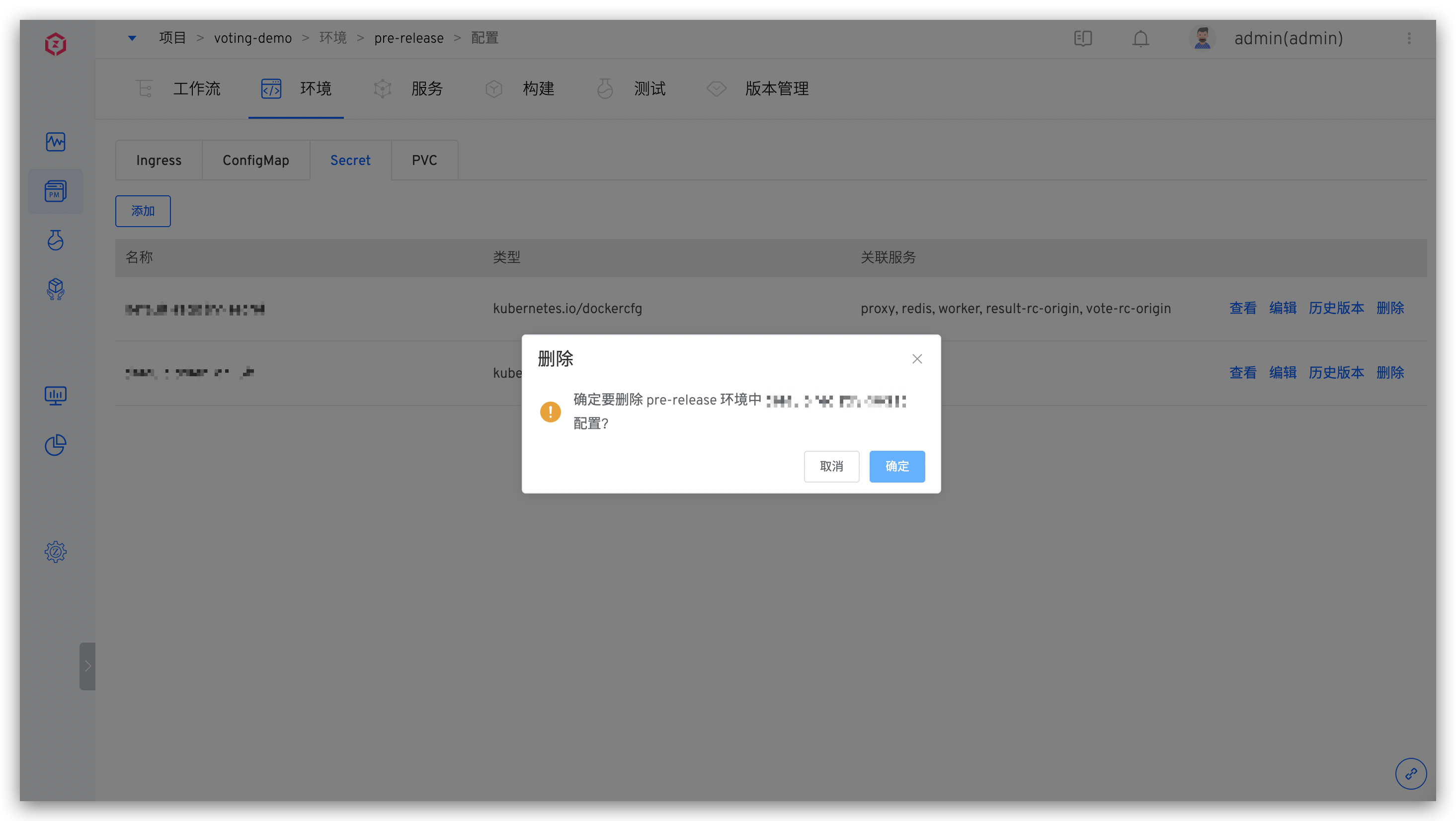Expand the breadcrumb project dropdown arrow
The height and width of the screenshot is (821, 1456).
pos(132,38)
